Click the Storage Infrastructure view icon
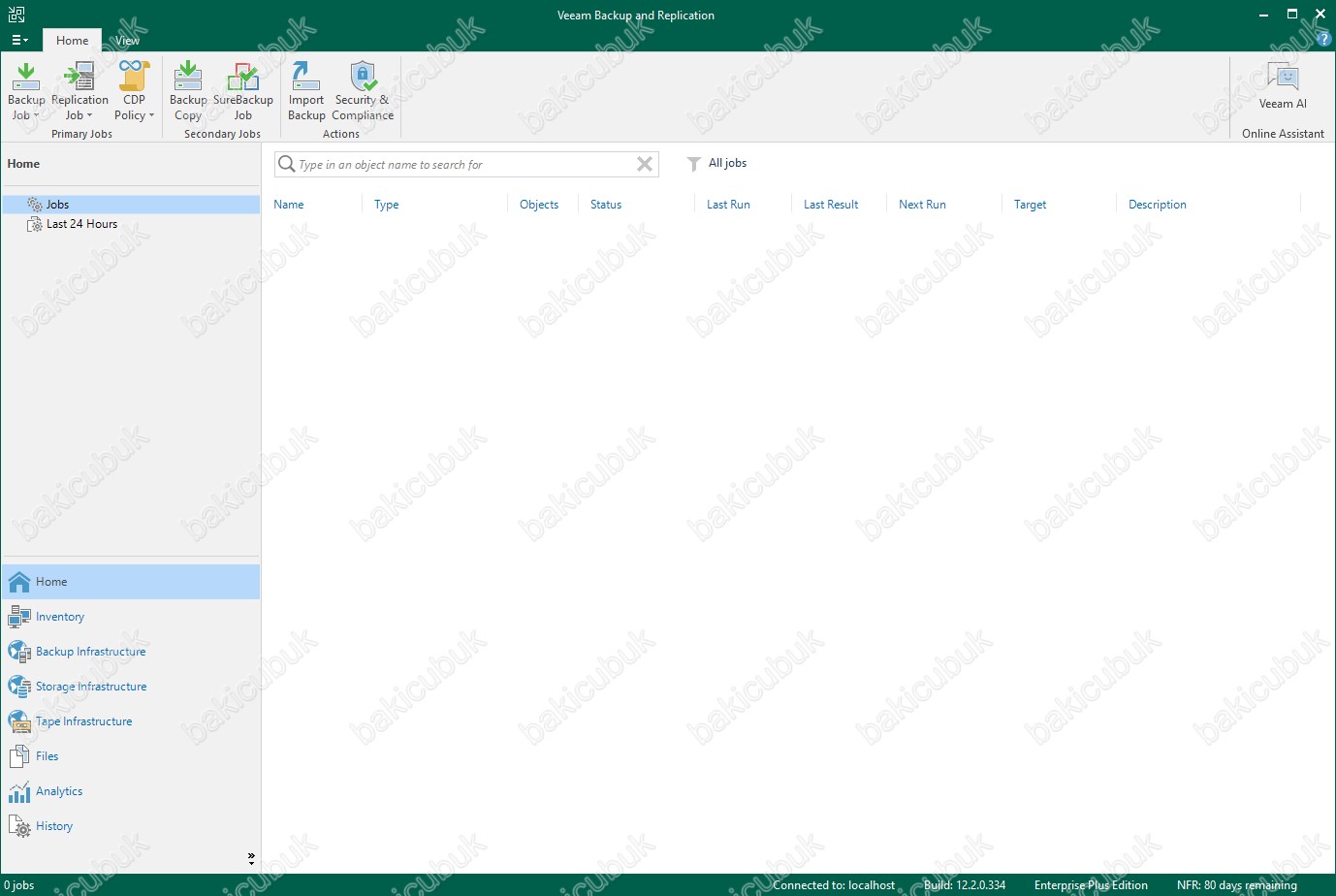Screen dimensions: 1336x896 19,687
